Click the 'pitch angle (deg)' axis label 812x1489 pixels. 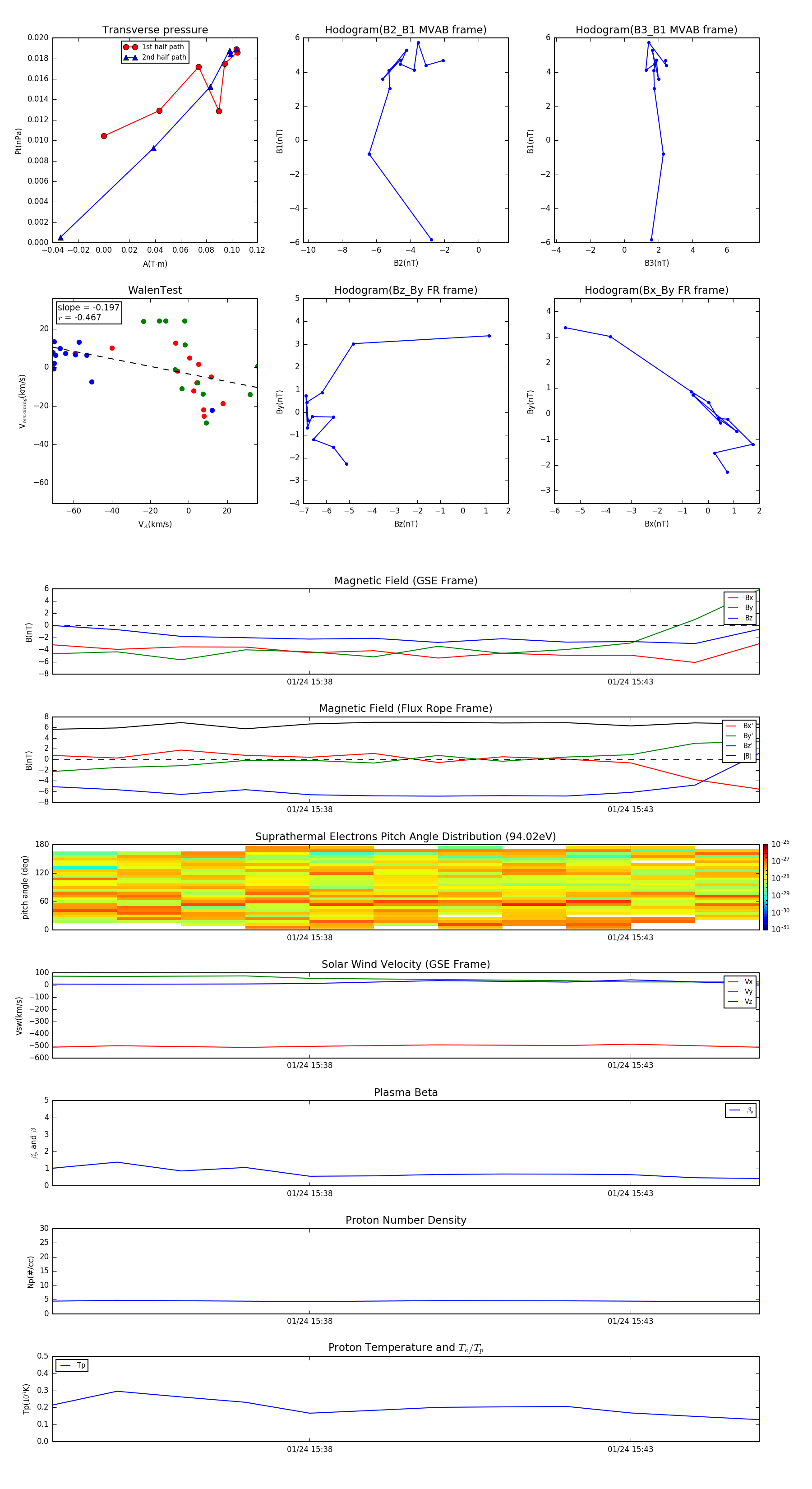tap(25, 887)
